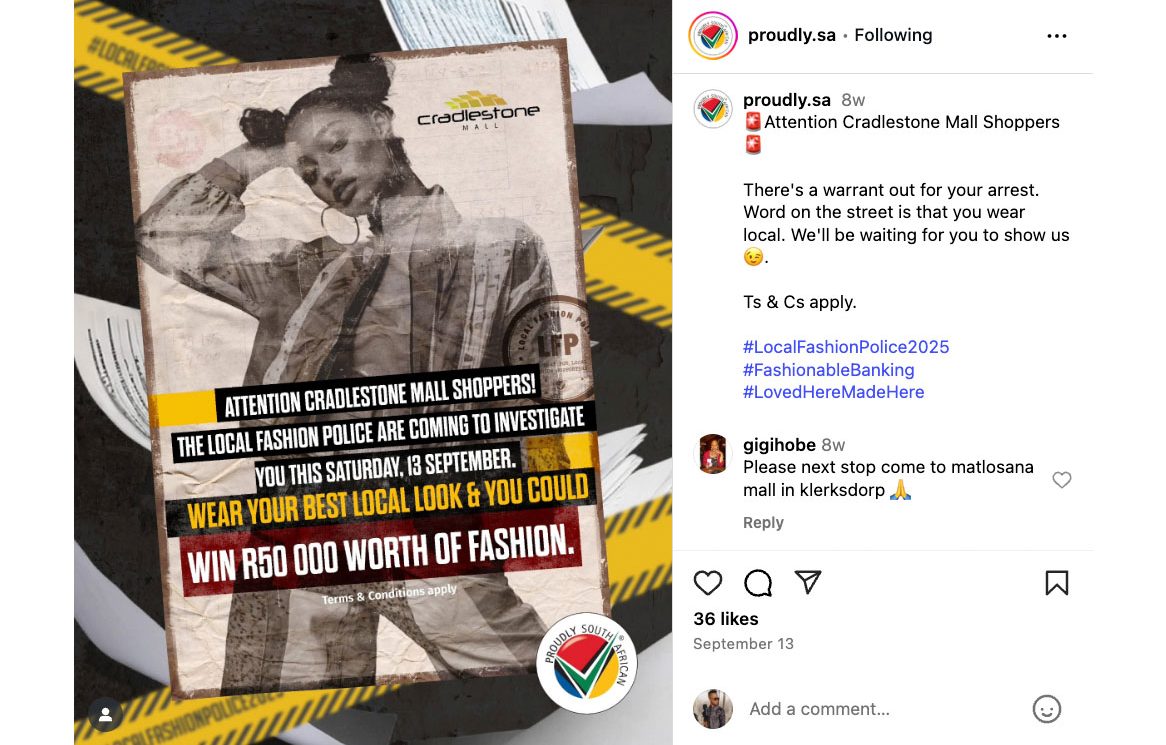Reply to gigihobe's comment
This screenshot has width=1166, height=745.
(763, 523)
